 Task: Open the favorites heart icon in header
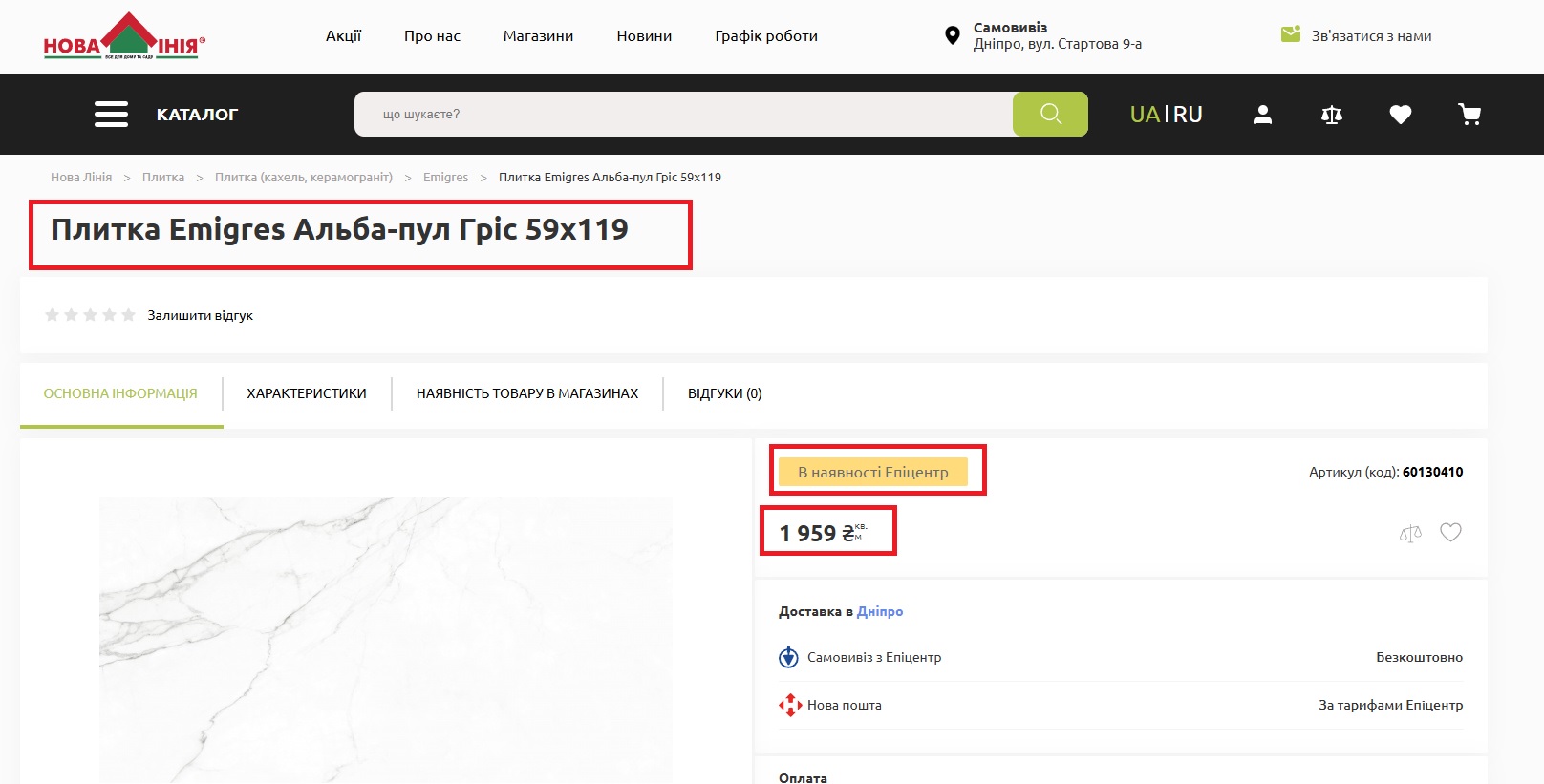point(1401,115)
